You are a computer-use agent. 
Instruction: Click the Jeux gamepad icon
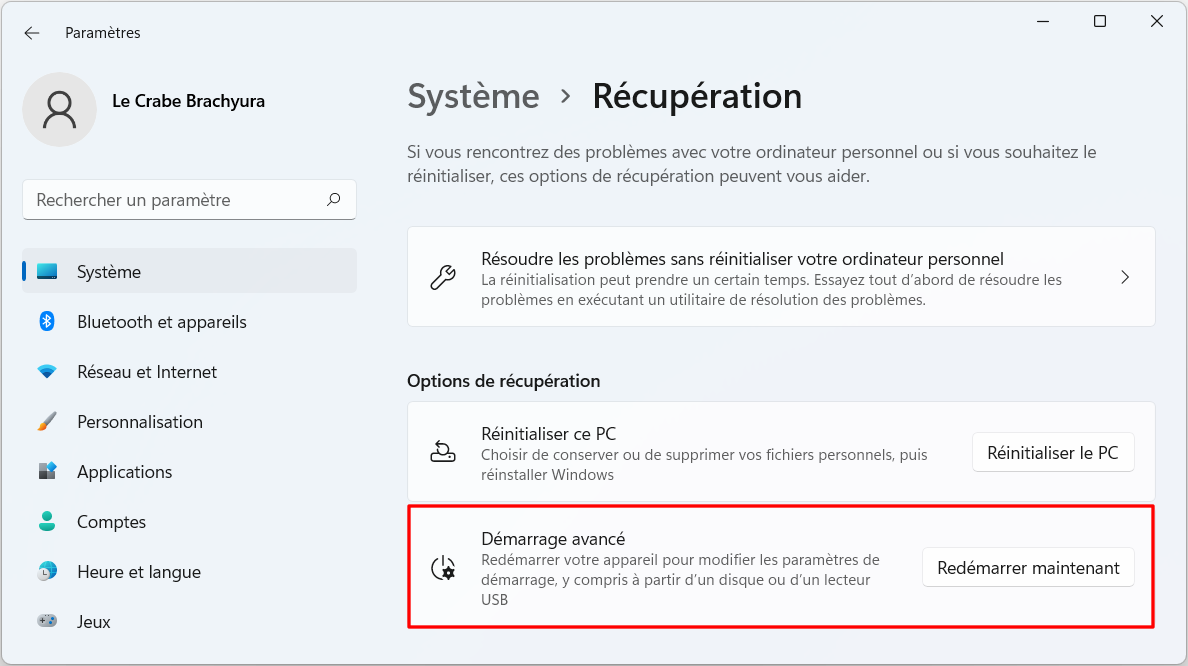coord(47,621)
